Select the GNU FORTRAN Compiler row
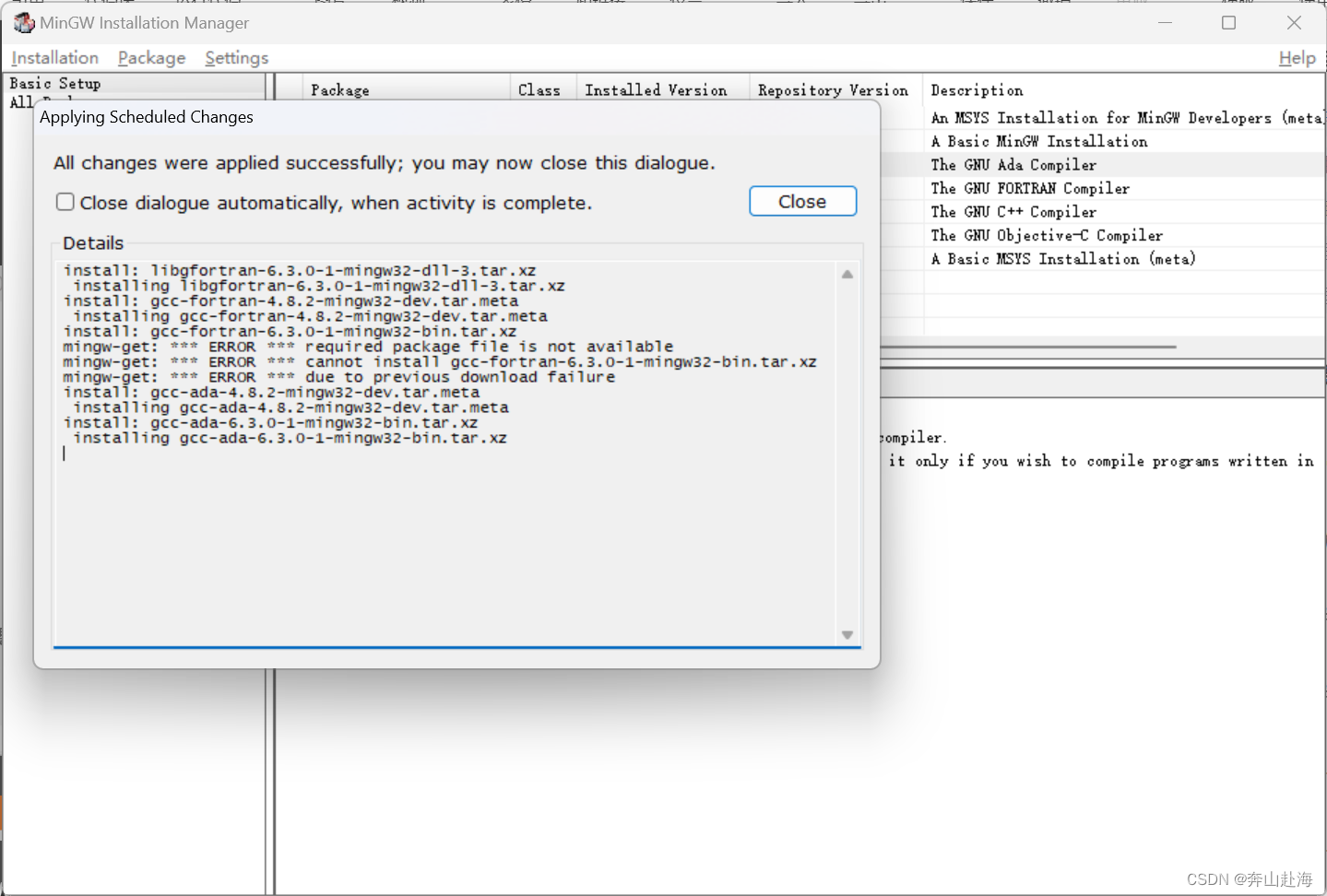 point(1103,188)
